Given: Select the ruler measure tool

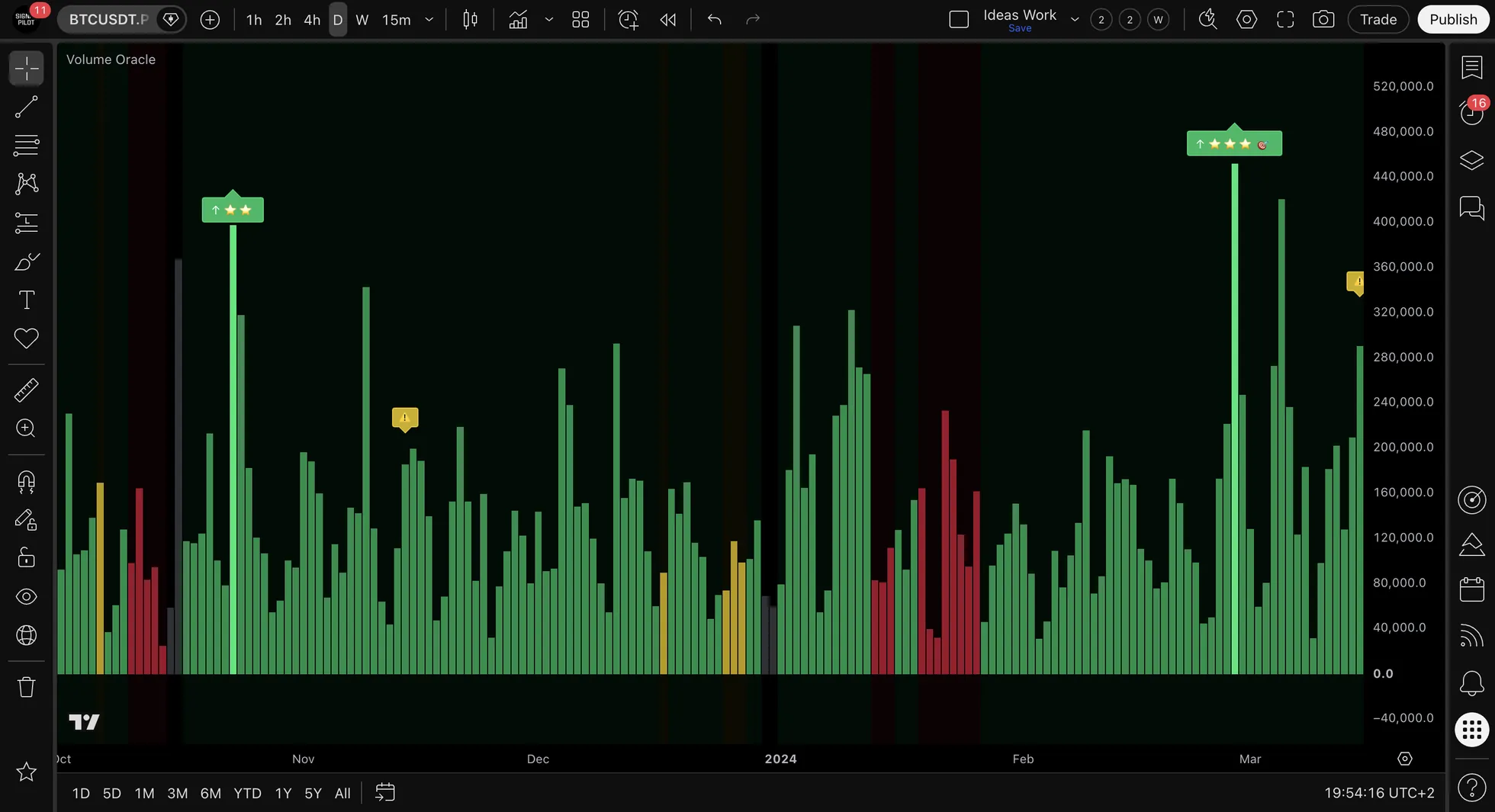Looking at the screenshot, I should (26, 390).
